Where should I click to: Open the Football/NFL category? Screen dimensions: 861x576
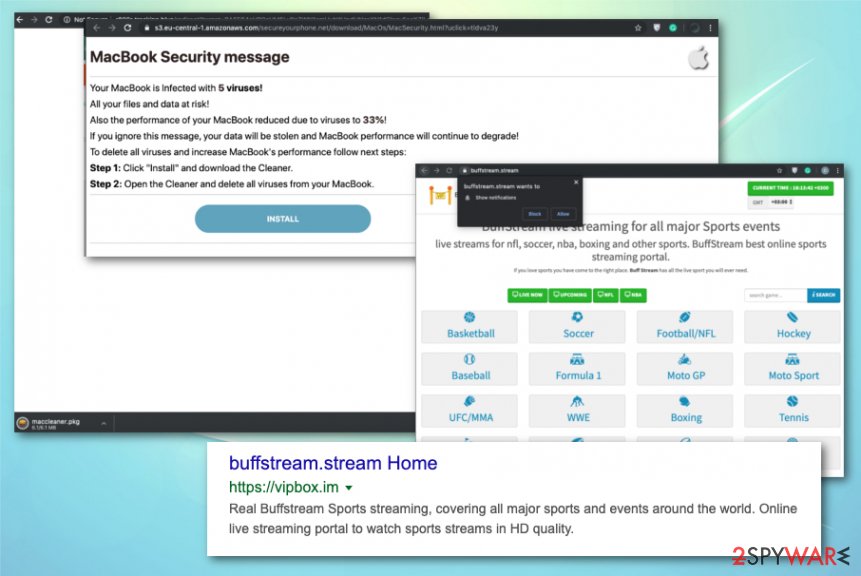pyautogui.click(x=685, y=326)
